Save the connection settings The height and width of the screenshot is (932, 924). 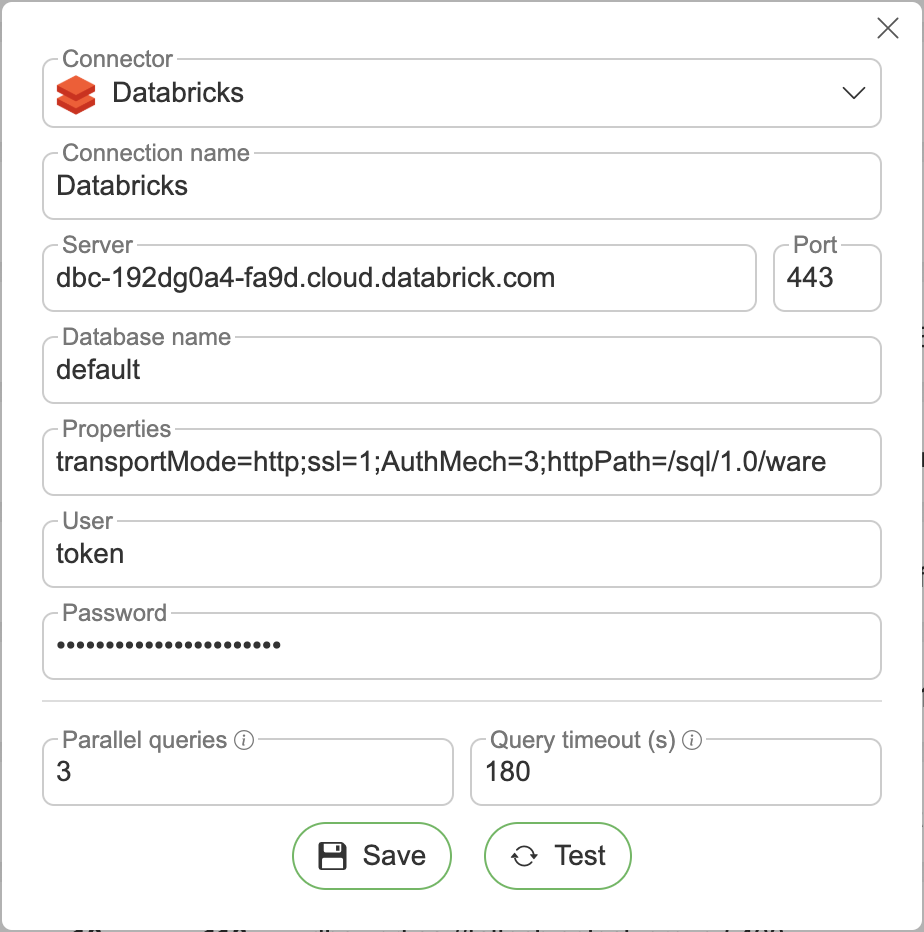point(372,856)
